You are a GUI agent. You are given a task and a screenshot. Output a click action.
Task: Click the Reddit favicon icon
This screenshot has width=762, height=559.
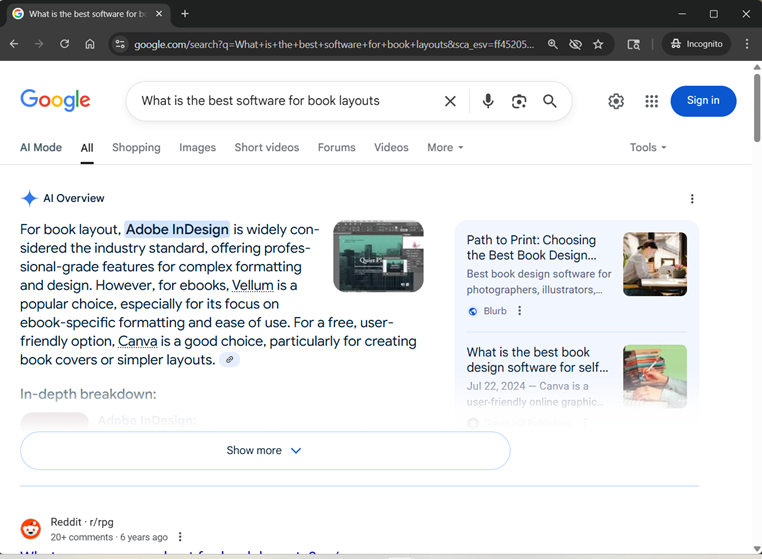pos(31,529)
